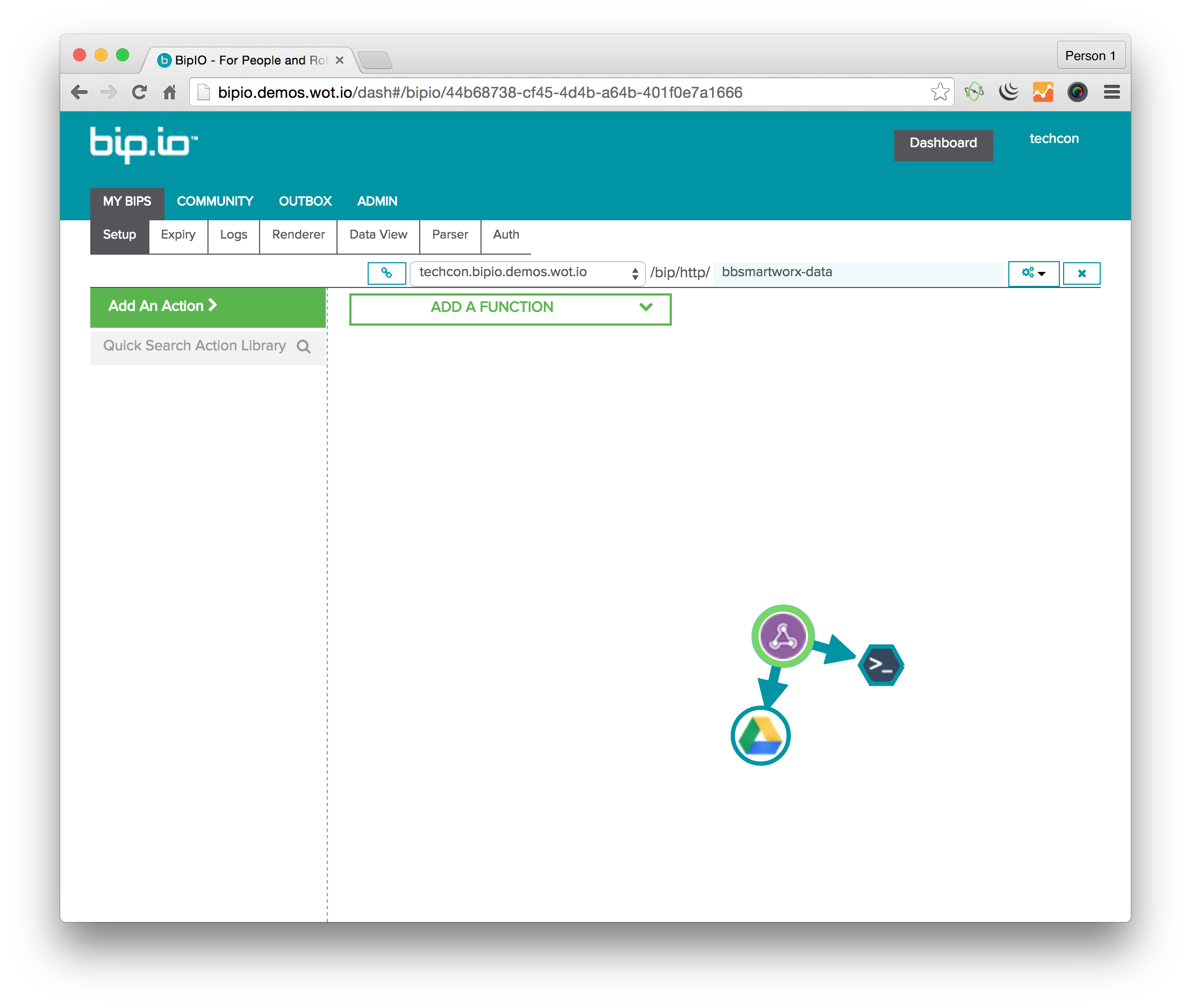Click the settings chevron next to endpoint controls

(1033, 273)
